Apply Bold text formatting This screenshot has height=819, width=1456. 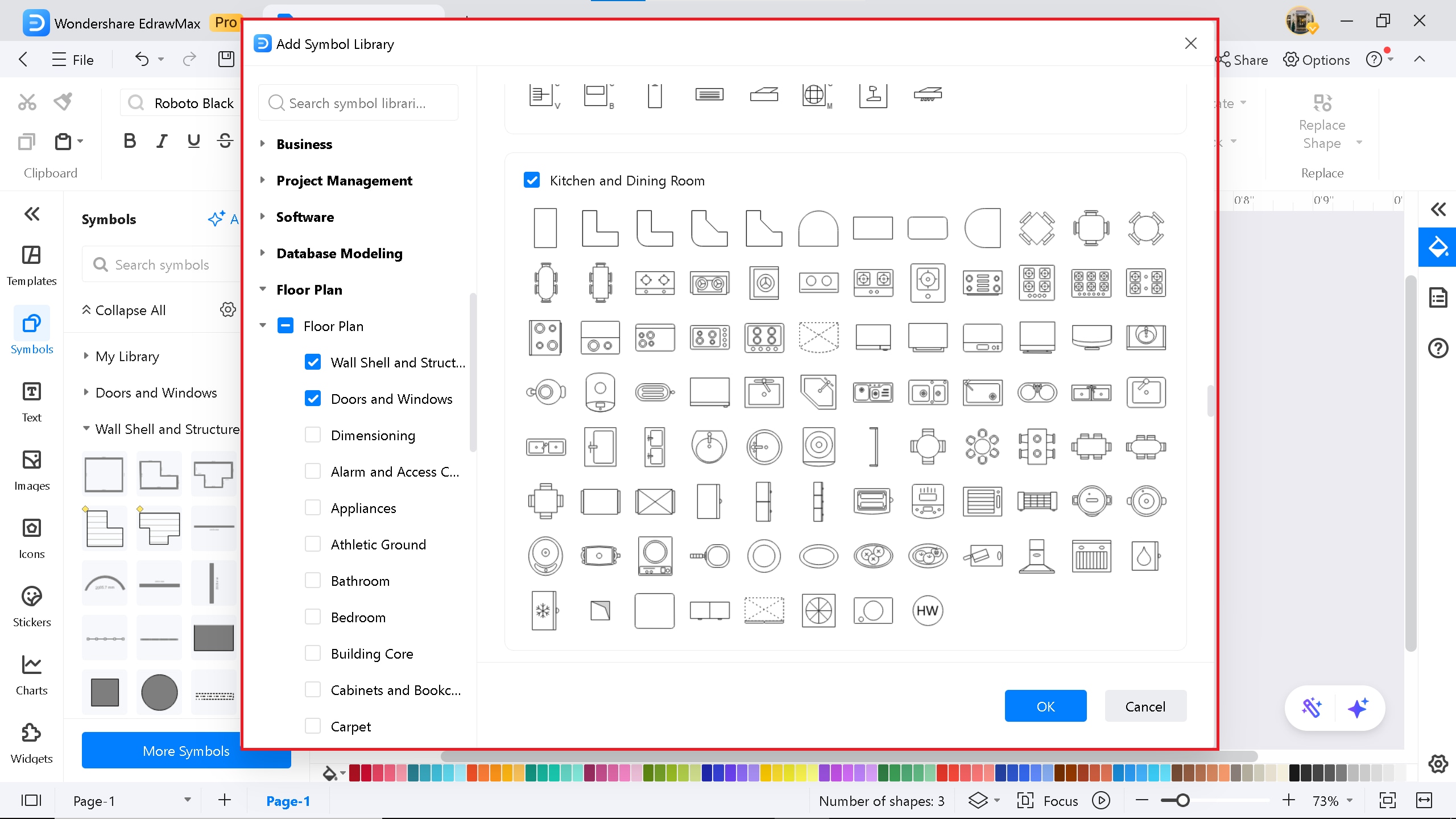[x=130, y=140]
